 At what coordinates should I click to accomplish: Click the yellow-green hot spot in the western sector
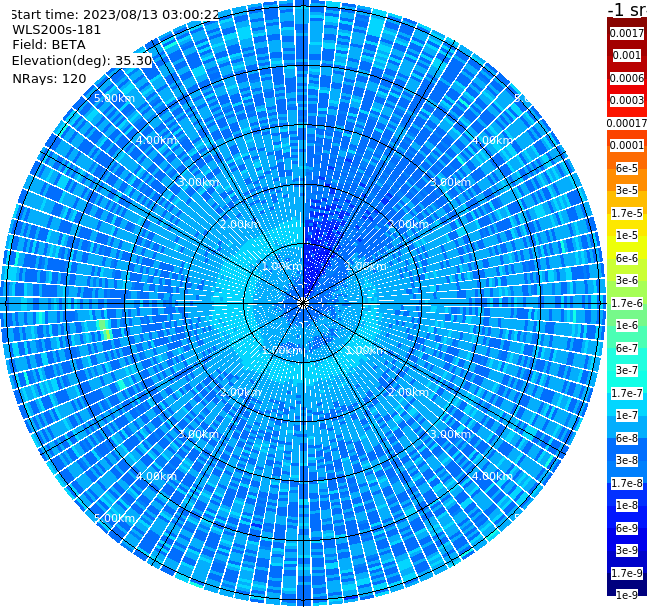(105, 329)
